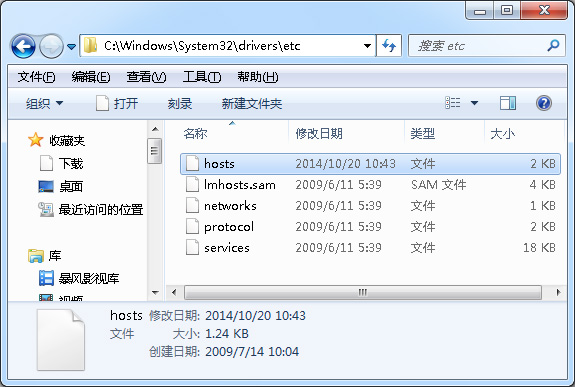Click the library icon beside 库
575x387 pixels.
click(36, 256)
